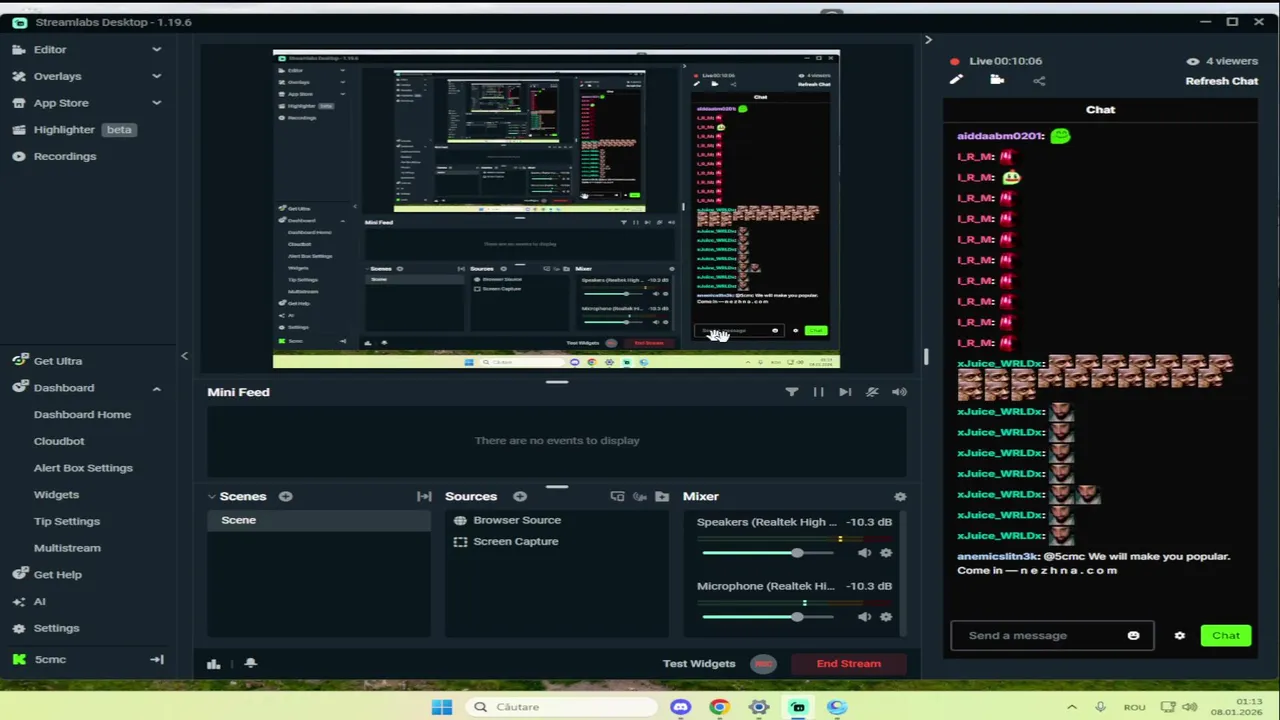The width and height of the screenshot is (1280, 720).
Task: Open Speakers source settings gear
Action: pyautogui.click(x=886, y=553)
